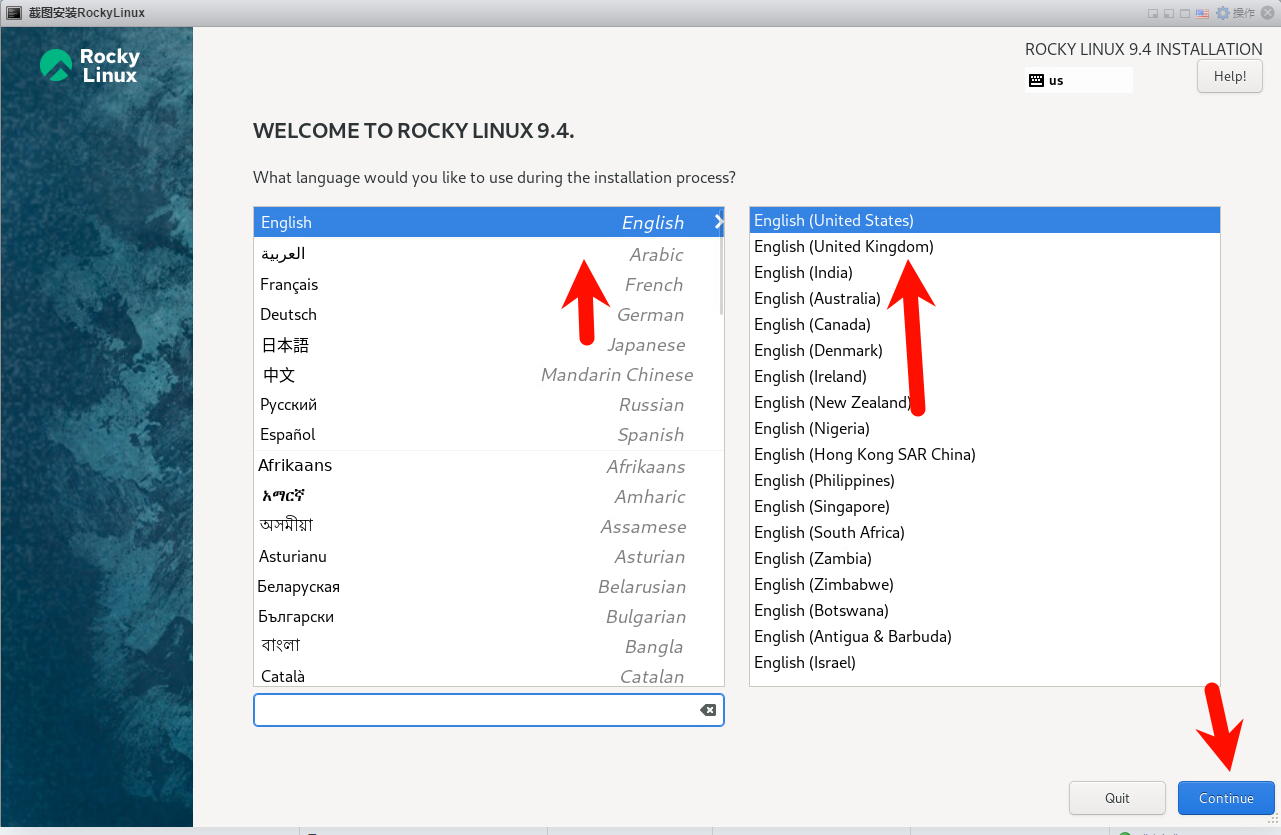Choose English (Canada) locale
The width and height of the screenshot is (1281, 835).
tap(985, 324)
